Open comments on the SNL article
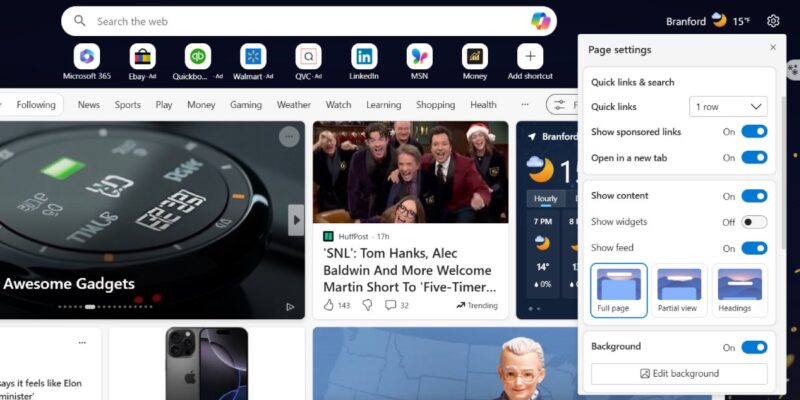This screenshot has height=400, width=800. tap(390, 305)
